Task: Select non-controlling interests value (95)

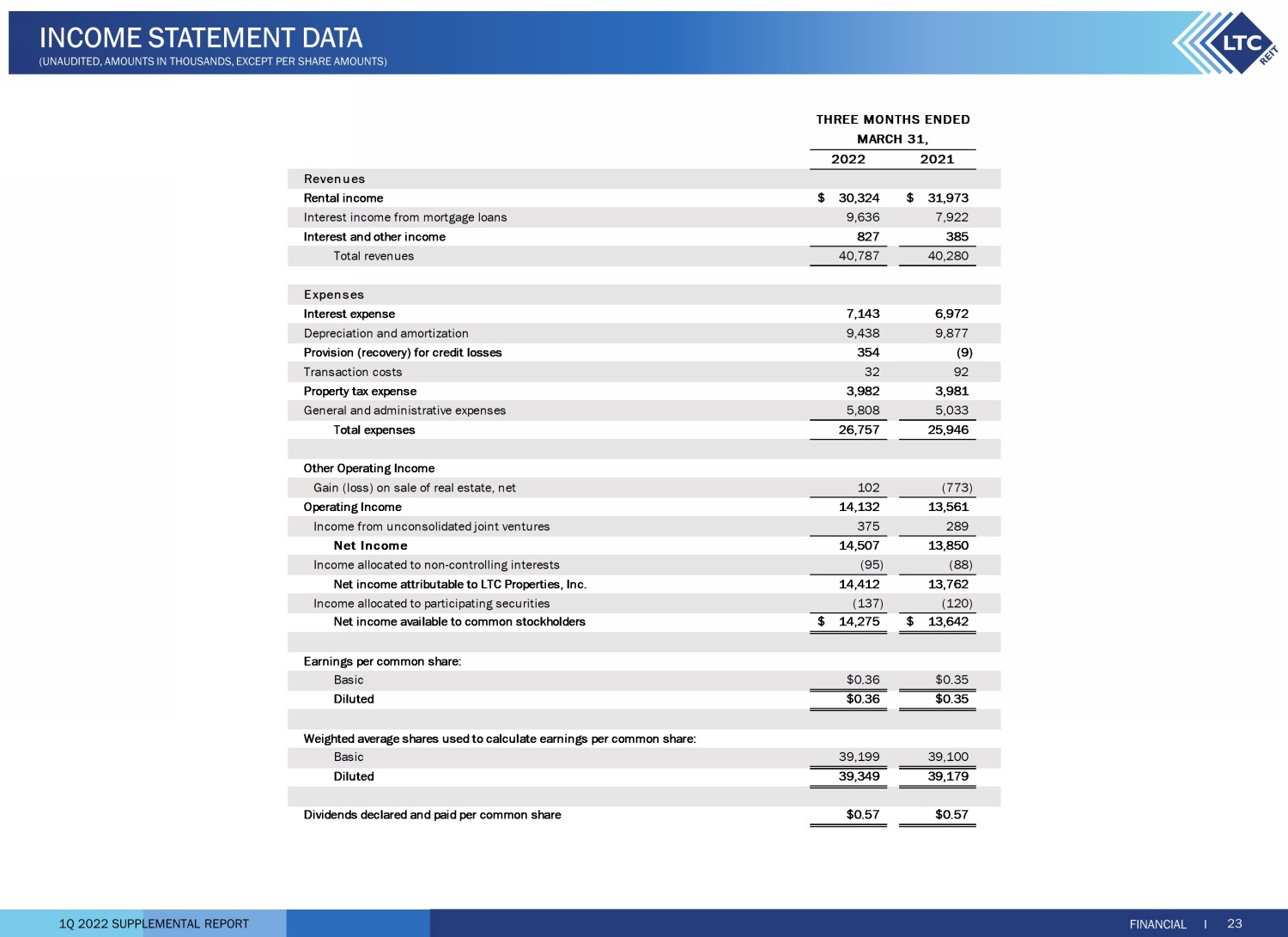Action: (872, 565)
